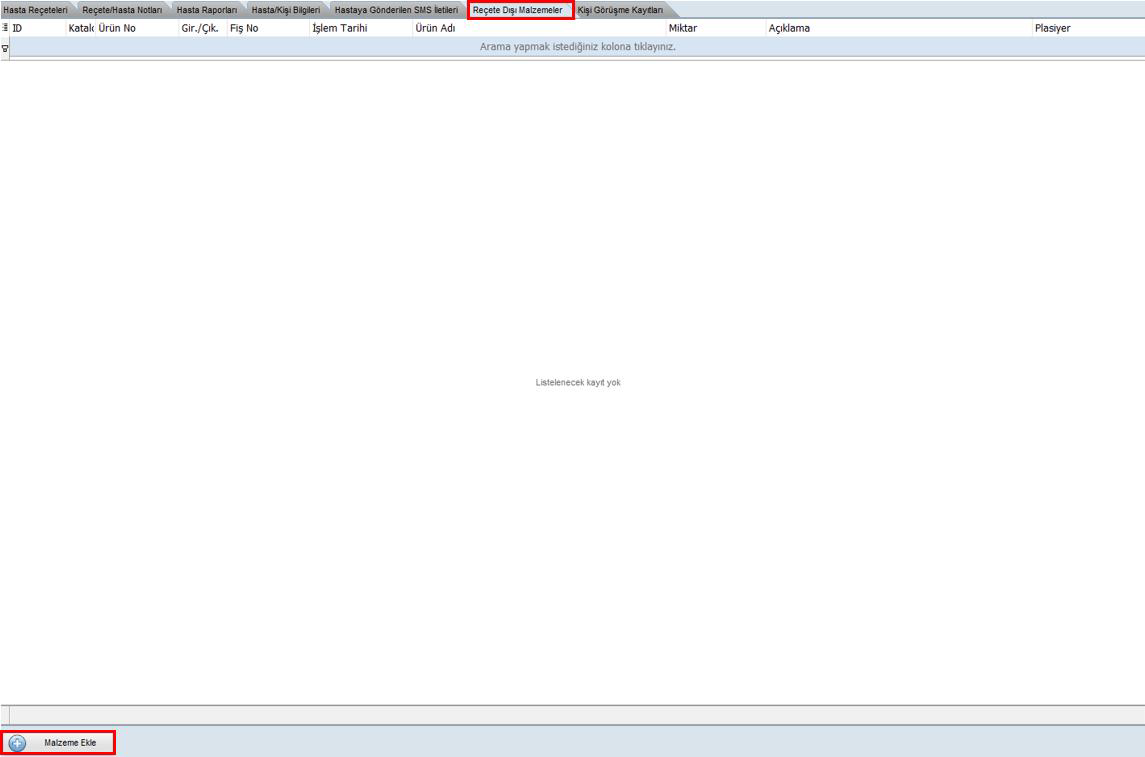Sort by the Gir./Çık. column header

coord(201,29)
